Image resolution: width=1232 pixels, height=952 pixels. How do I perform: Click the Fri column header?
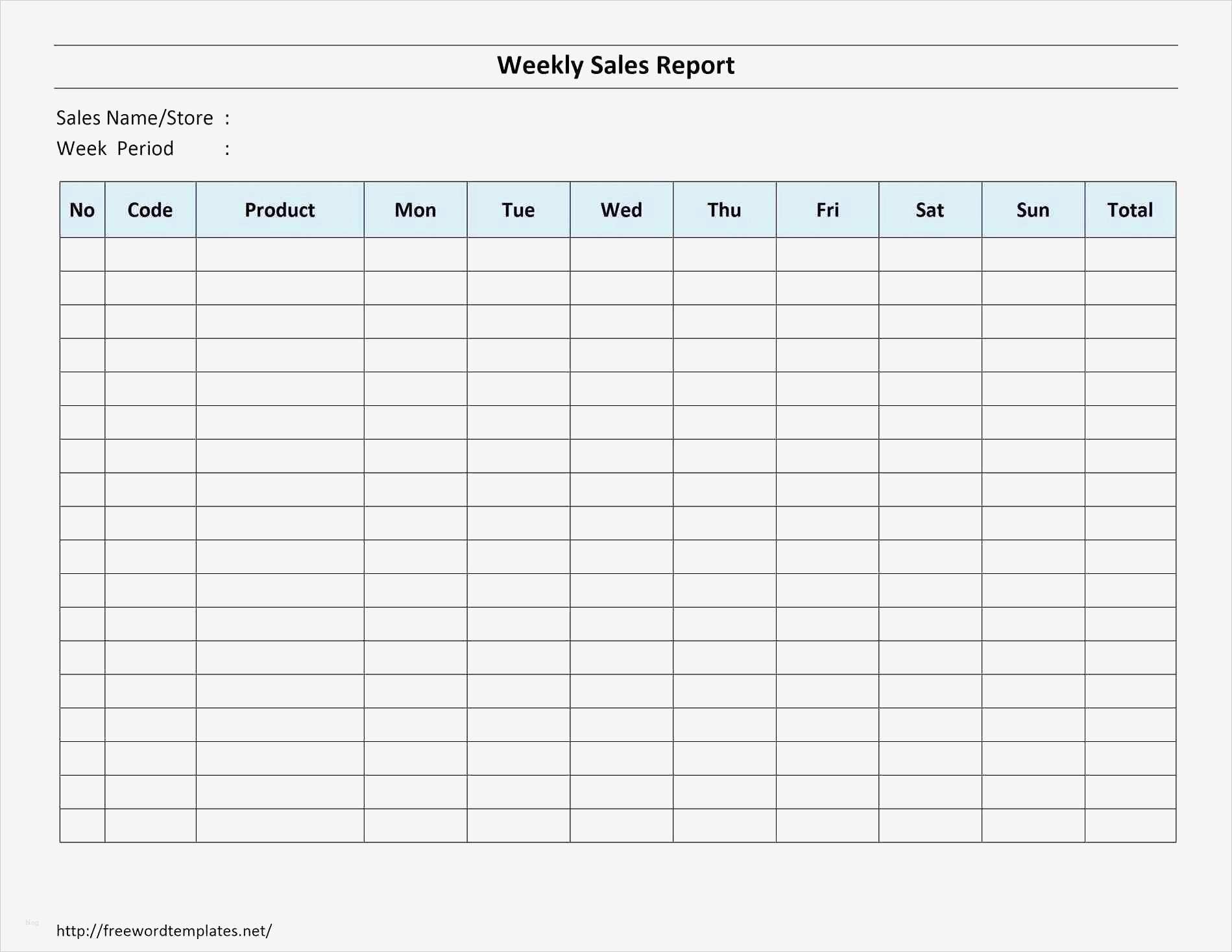click(x=827, y=210)
